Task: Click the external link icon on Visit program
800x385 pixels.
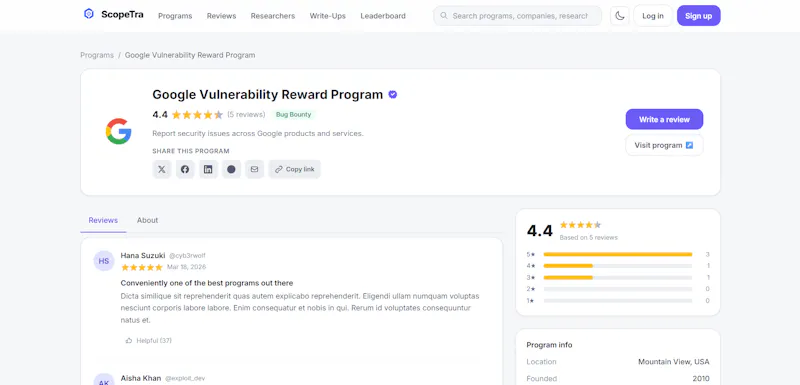Action: (689, 145)
